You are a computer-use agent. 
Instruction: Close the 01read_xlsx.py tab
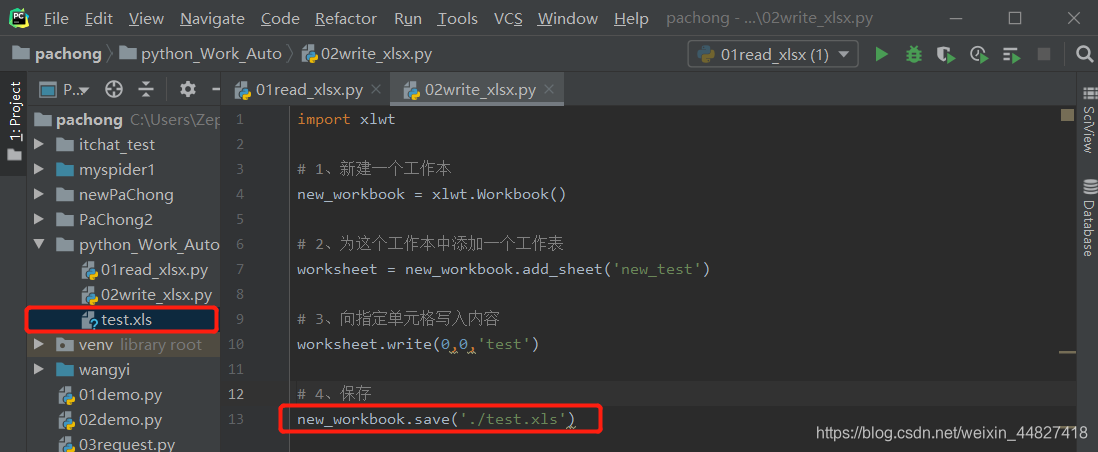[376, 90]
